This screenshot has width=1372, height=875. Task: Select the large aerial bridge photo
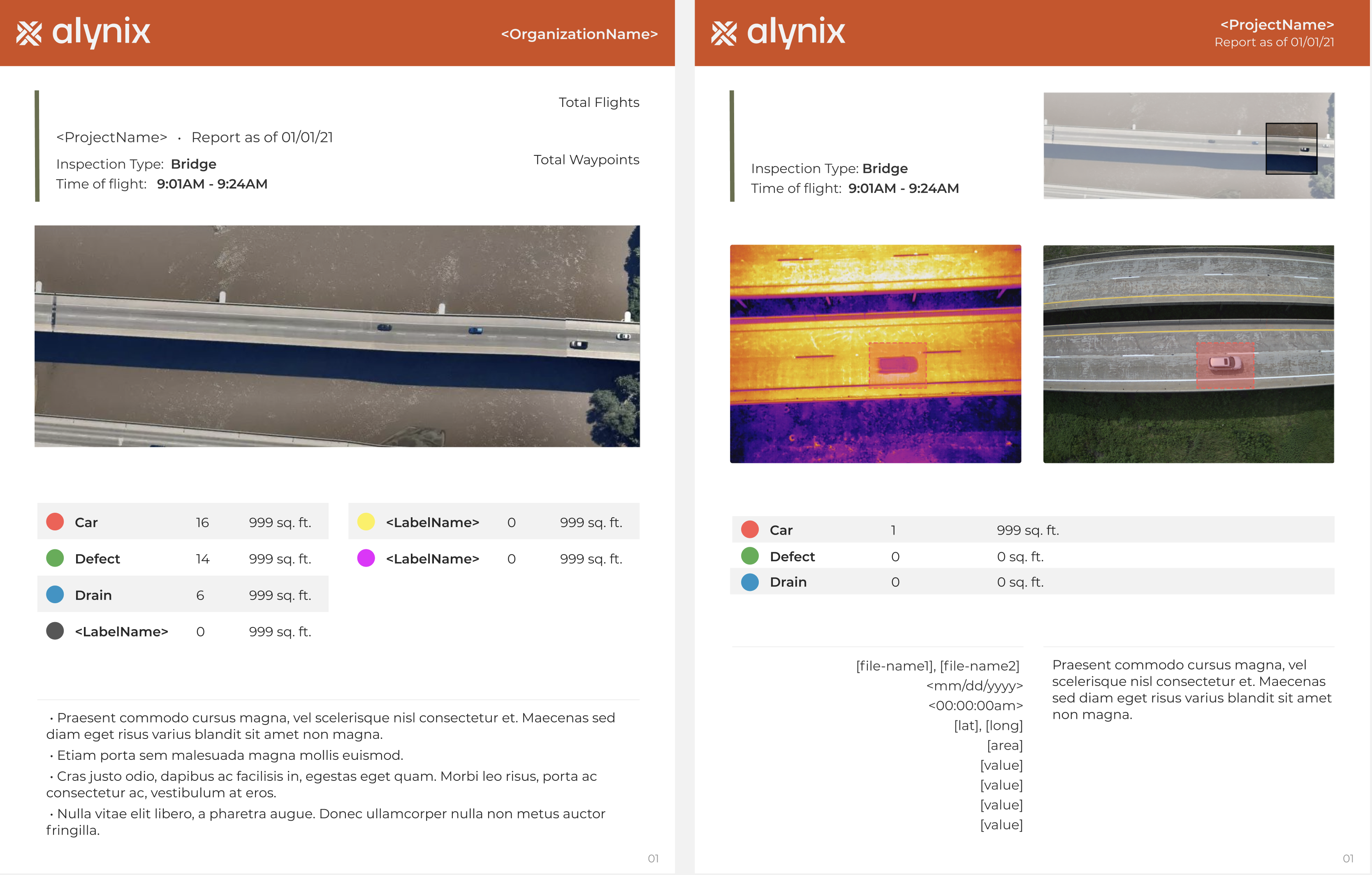(337, 336)
